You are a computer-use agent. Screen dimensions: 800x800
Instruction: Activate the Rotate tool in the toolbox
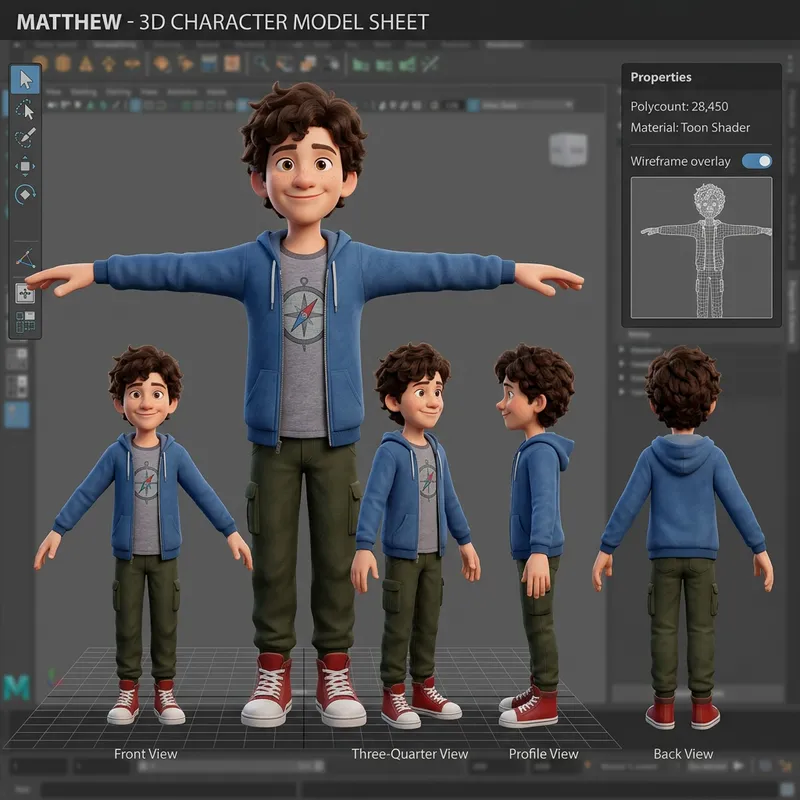pos(25,194)
